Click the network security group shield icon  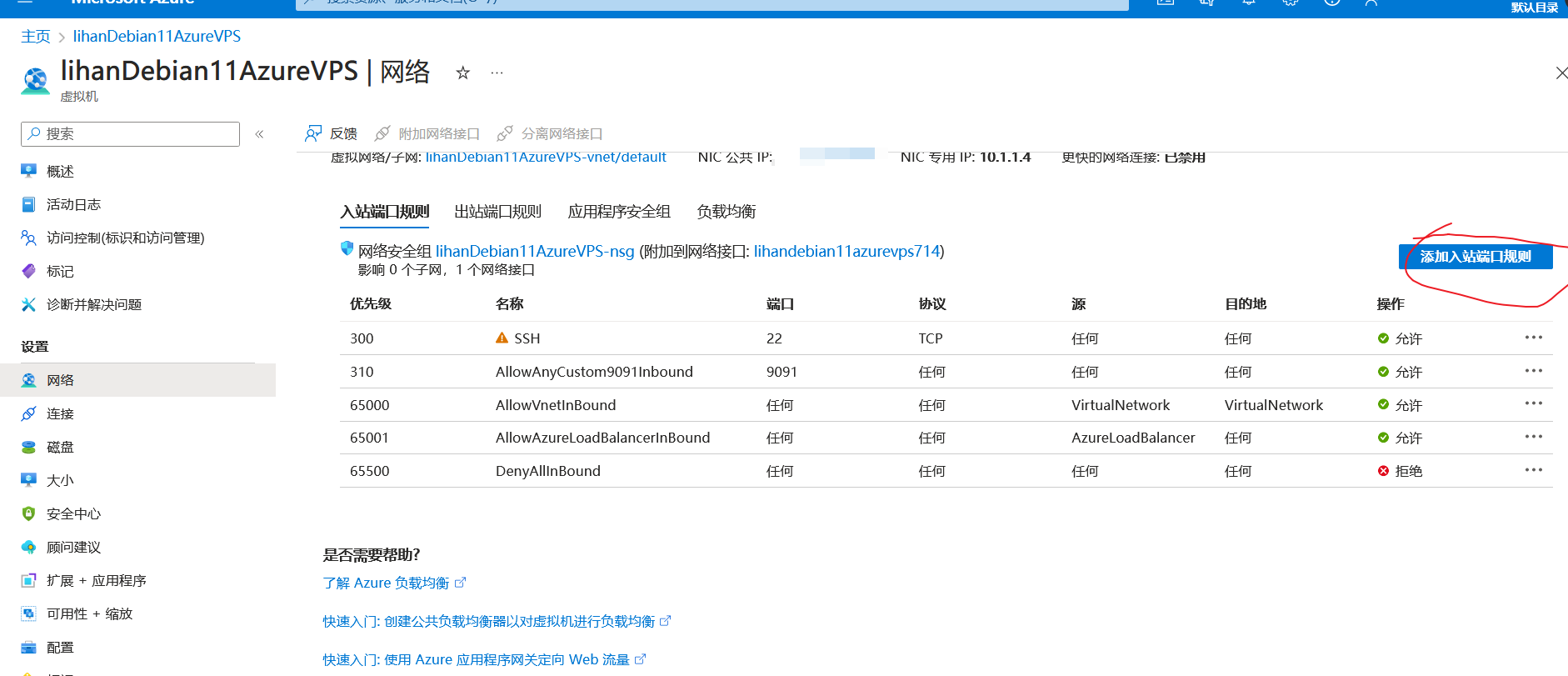pyautogui.click(x=347, y=248)
